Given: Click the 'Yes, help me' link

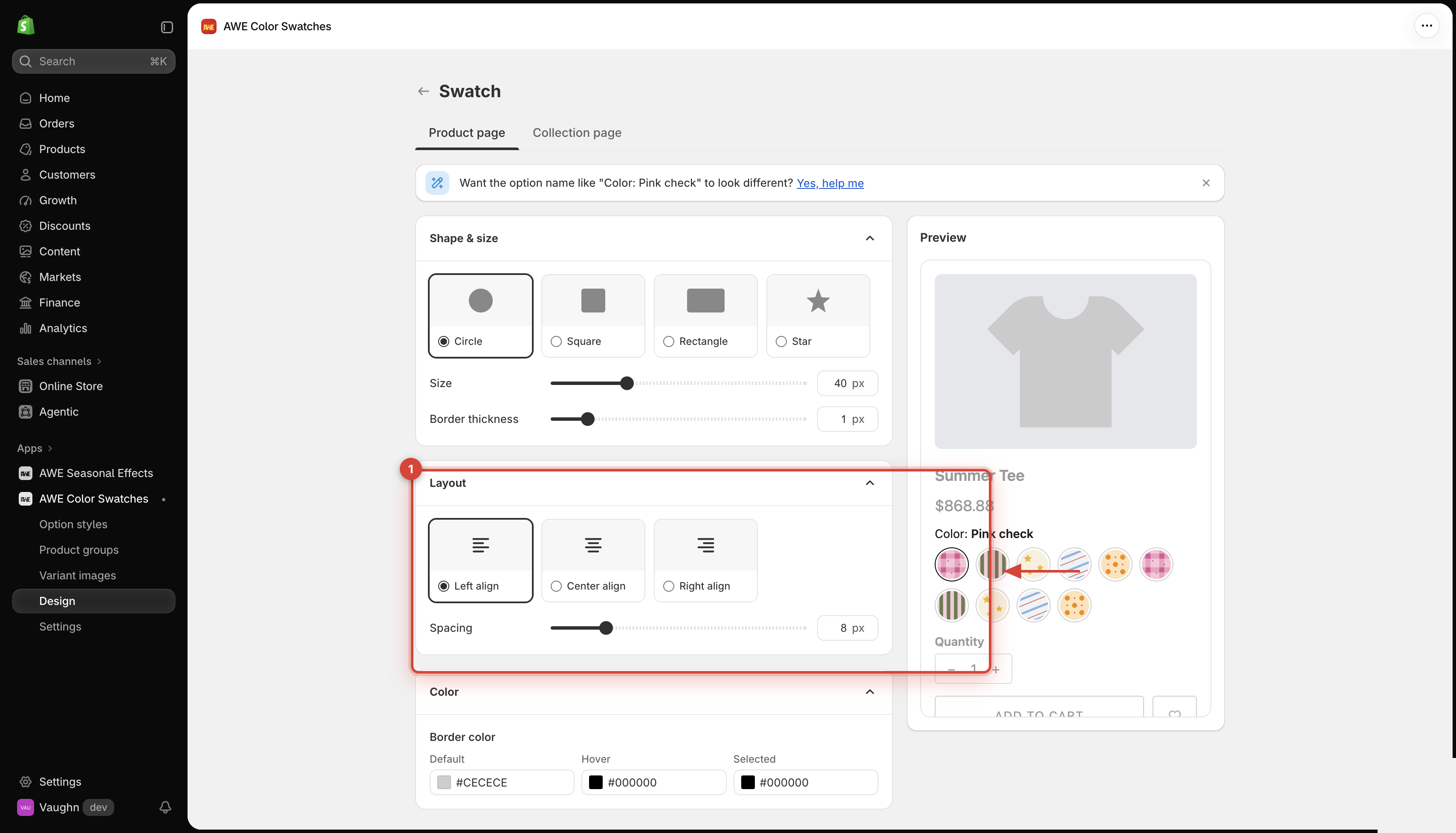Looking at the screenshot, I should pos(830,183).
